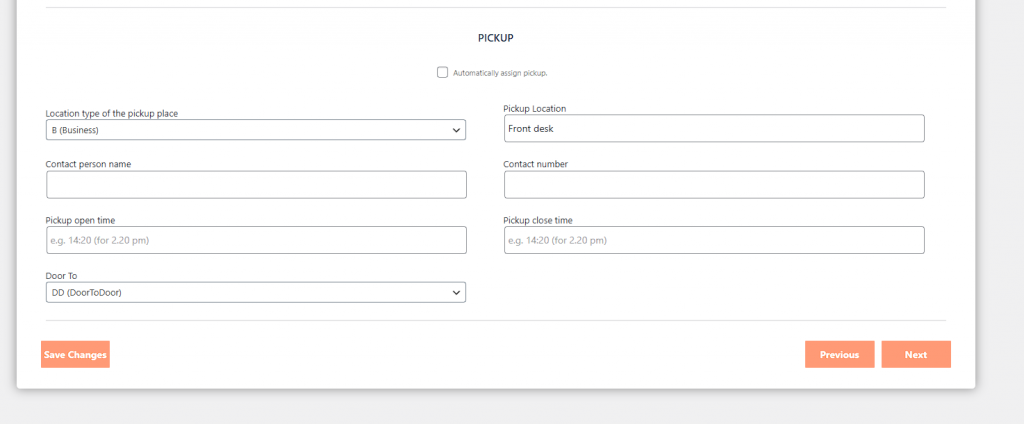Click the 'Location type of the pickup place' label
Image resolution: width=1024 pixels, height=424 pixels.
click(x=112, y=114)
